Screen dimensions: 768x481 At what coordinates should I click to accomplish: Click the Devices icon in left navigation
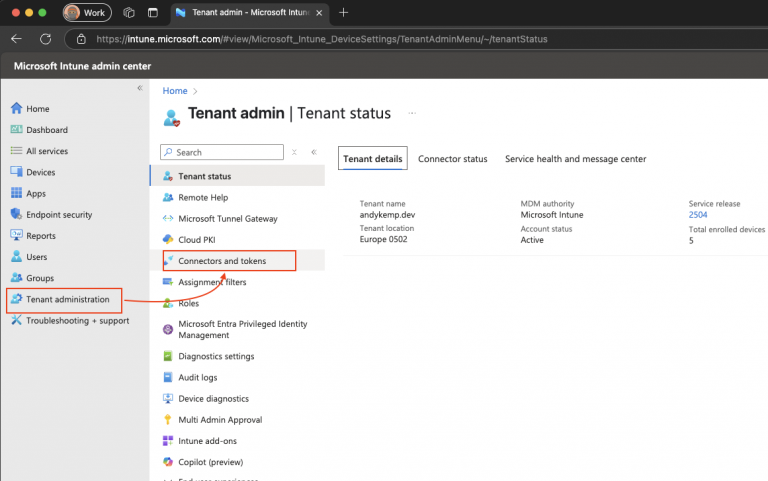16,172
